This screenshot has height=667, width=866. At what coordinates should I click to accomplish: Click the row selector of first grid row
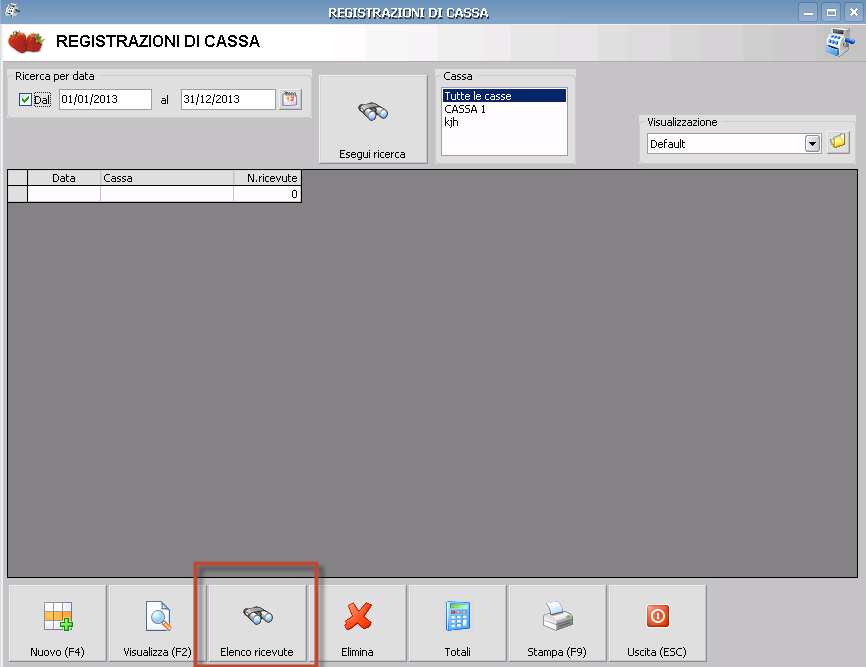(18, 194)
